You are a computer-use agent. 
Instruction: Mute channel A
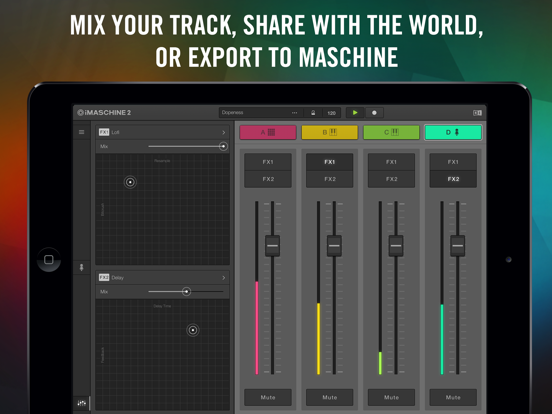point(268,397)
